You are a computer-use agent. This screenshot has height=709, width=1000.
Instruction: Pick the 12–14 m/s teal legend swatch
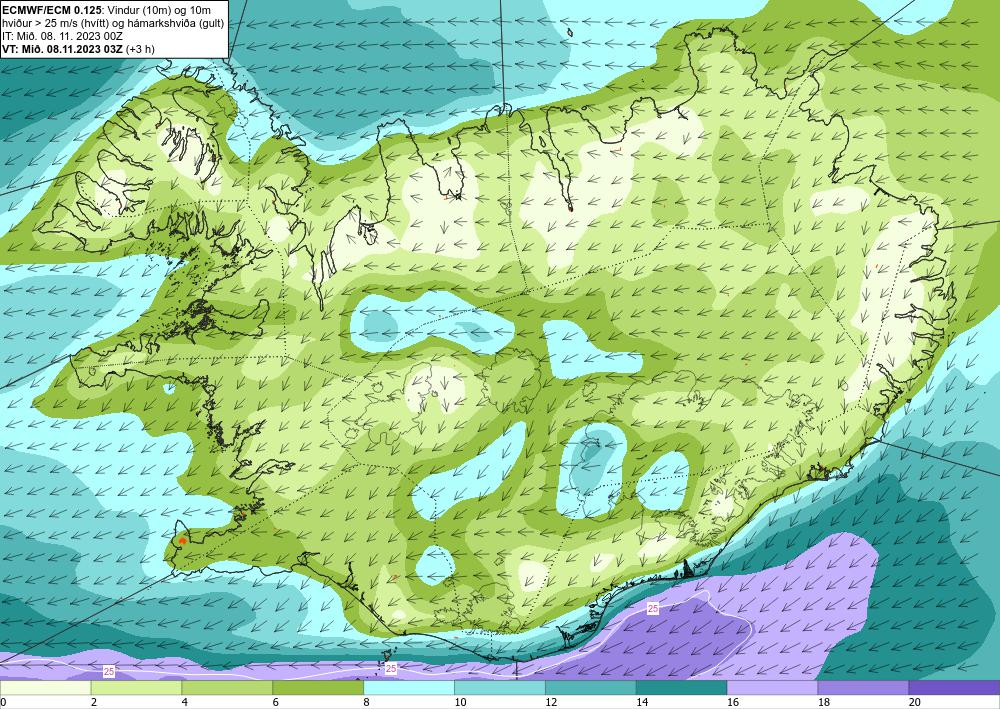[591, 688]
